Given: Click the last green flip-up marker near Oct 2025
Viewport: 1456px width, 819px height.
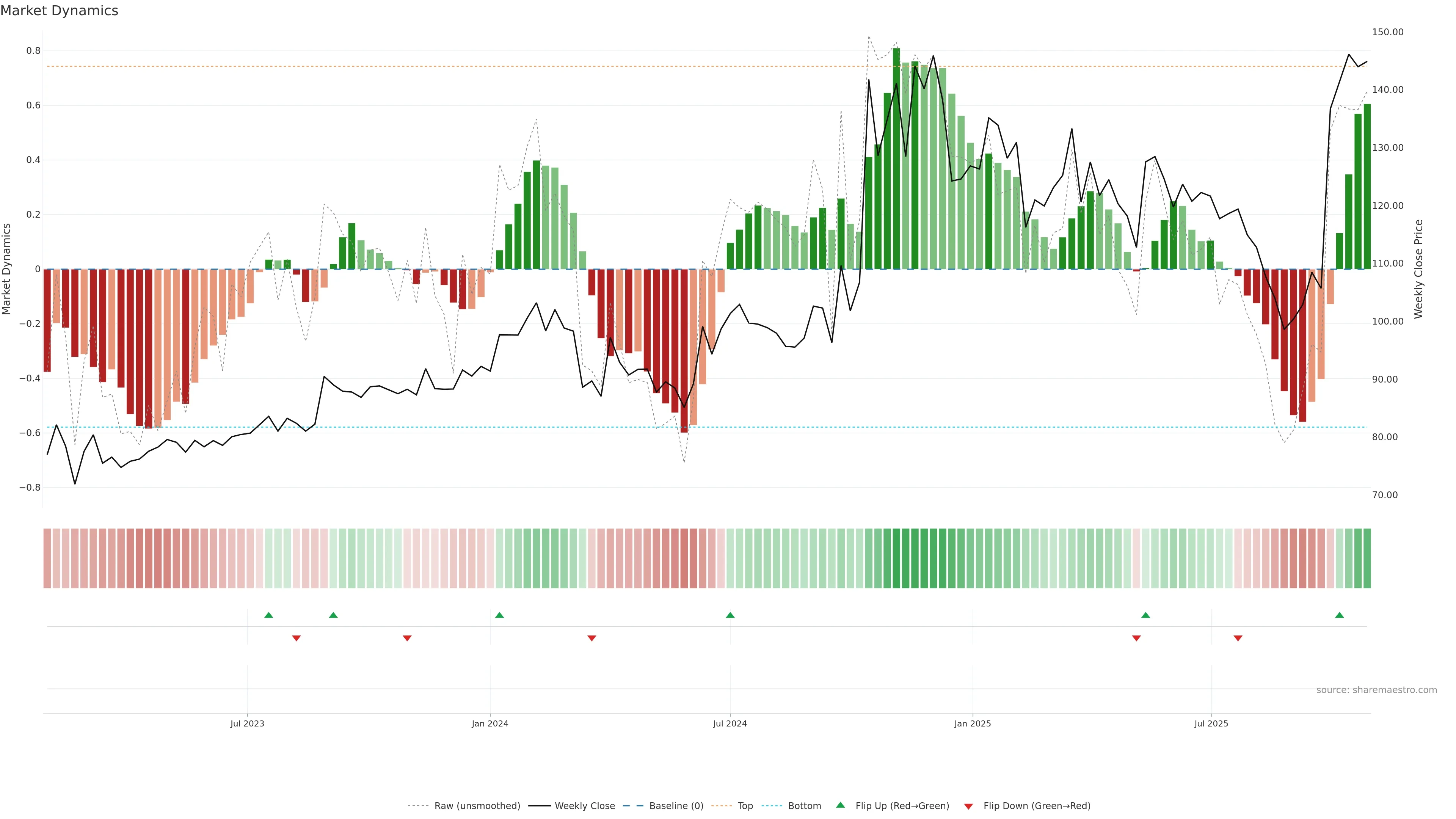Looking at the screenshot, I should 1339,615.
